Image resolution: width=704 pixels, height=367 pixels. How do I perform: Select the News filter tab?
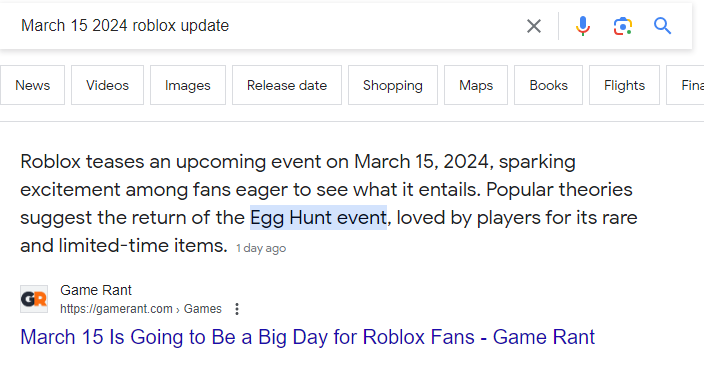[x=32, y=85]
